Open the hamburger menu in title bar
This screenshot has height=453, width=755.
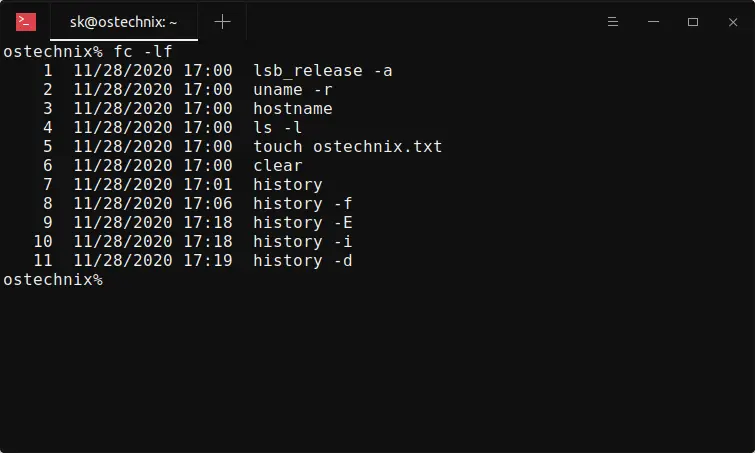(612, 22)
